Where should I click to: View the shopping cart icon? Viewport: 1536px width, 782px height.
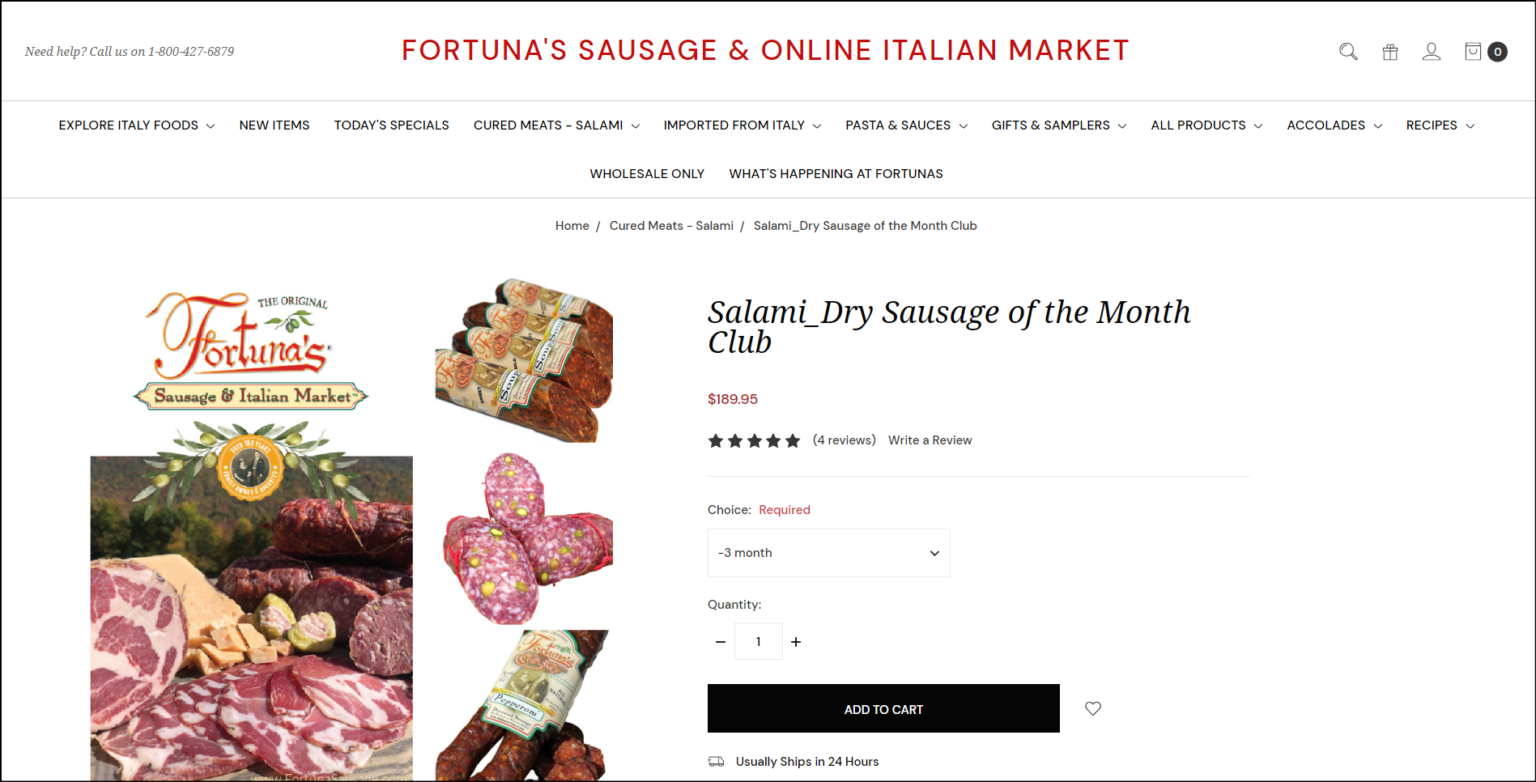coord(1478,51)
